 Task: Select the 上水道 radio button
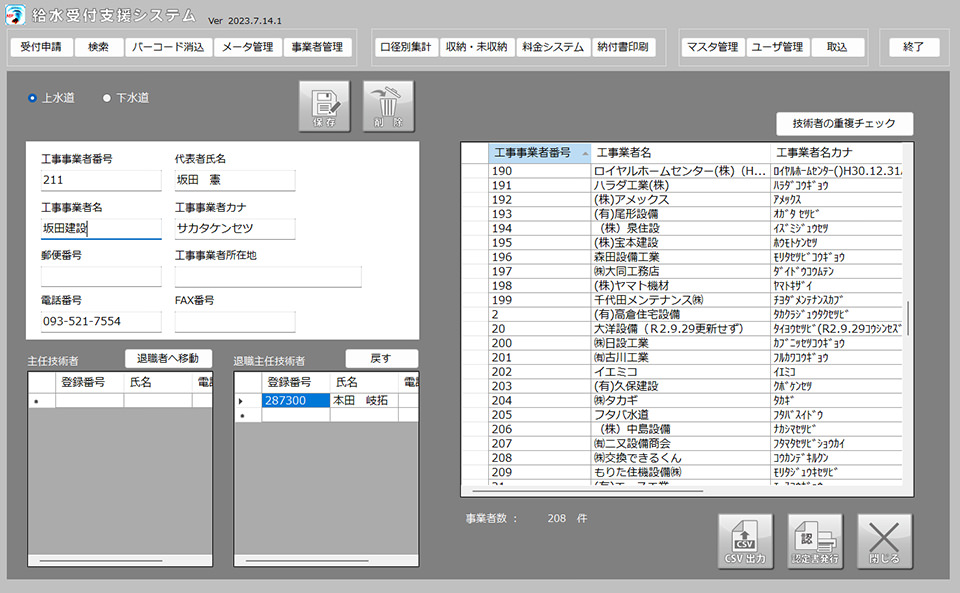click(x=33, y=98)
